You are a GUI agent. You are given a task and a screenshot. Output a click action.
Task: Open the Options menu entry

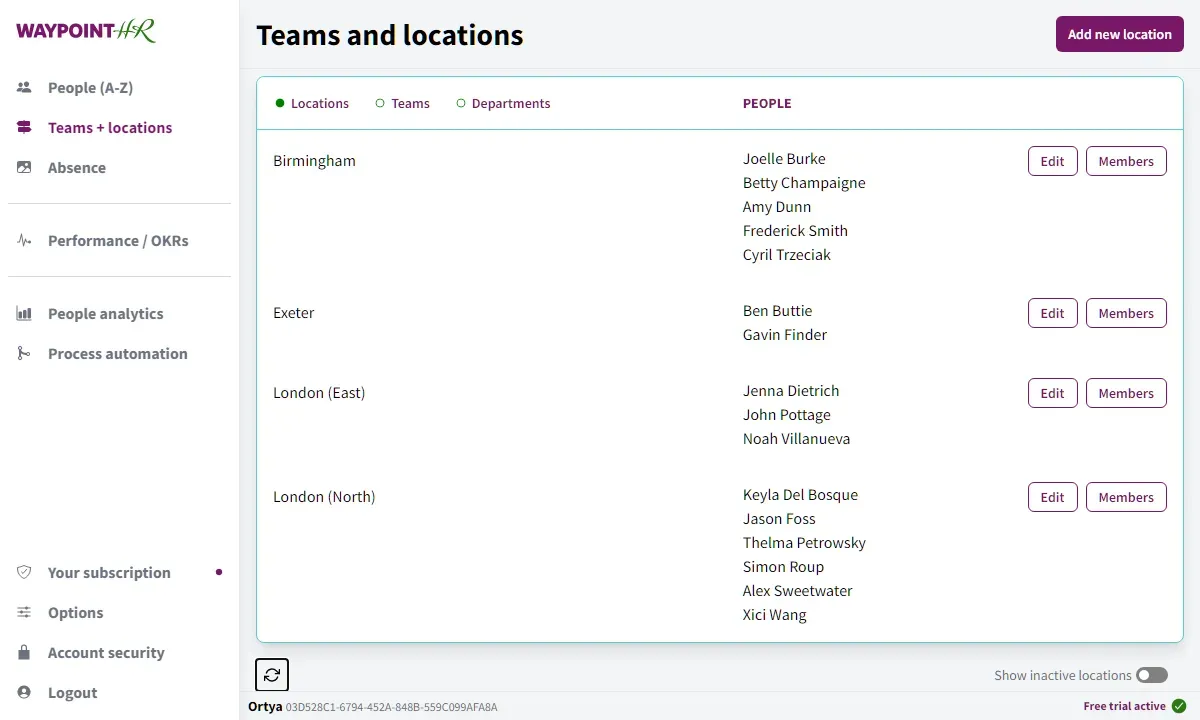[x=75, y=612]
